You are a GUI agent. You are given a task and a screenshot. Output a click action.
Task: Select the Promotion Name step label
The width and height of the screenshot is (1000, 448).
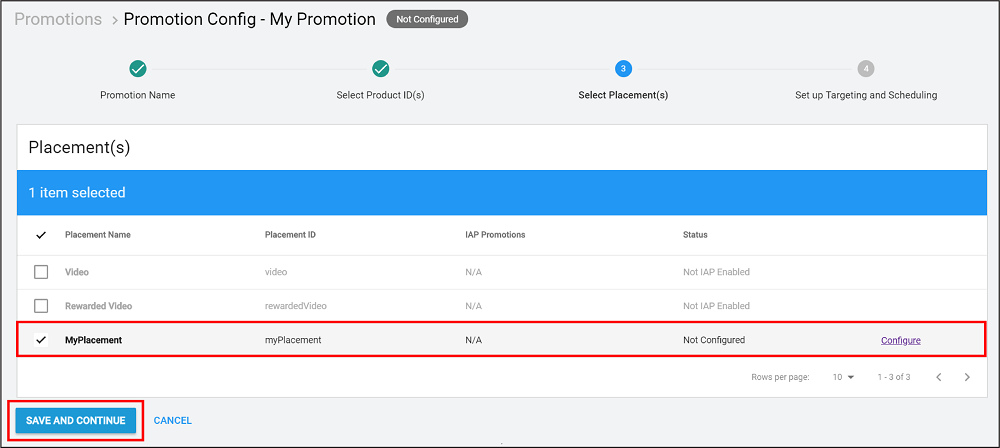(138, 95)
